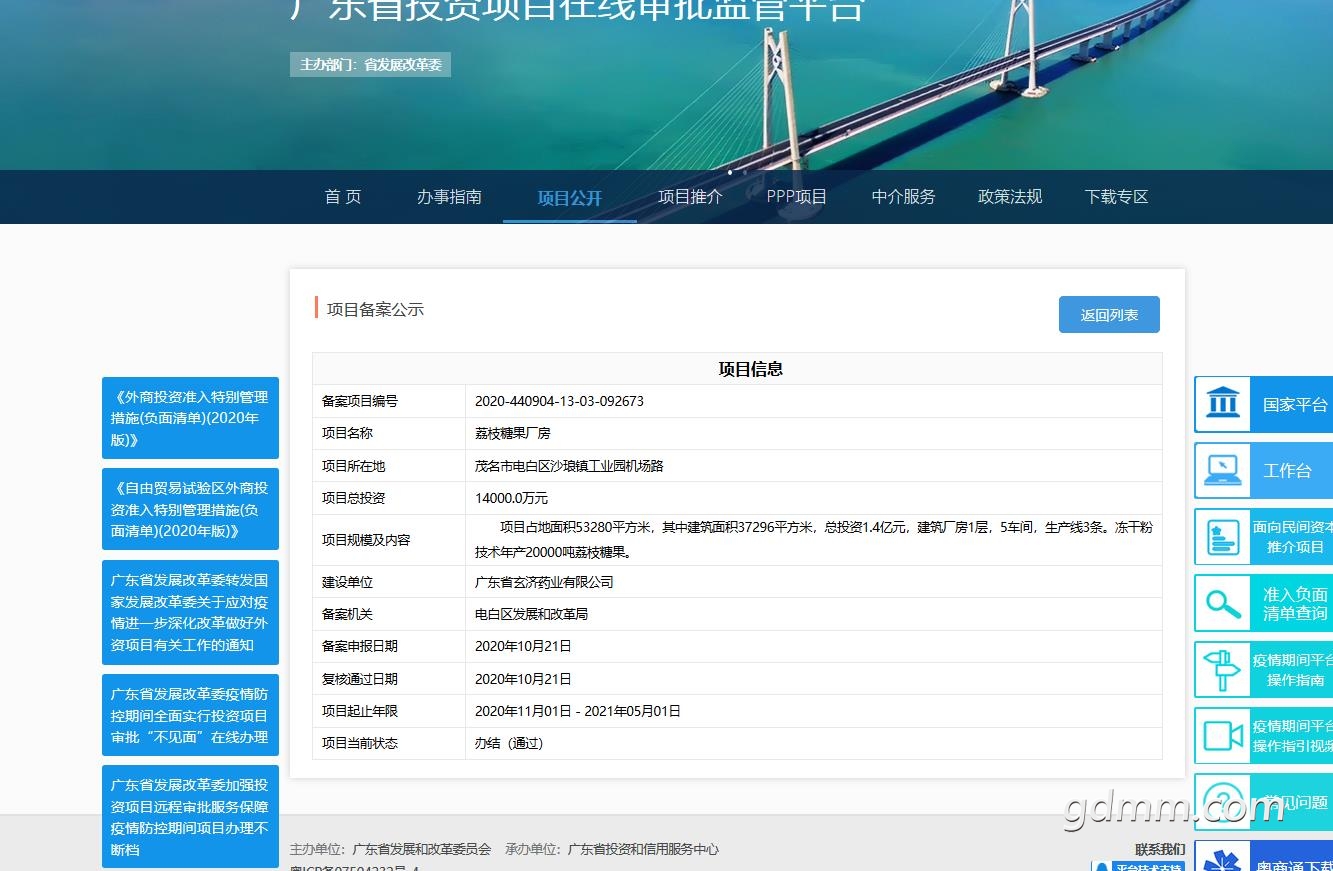Viewport: 1333px width, 871px height.
Task: Click location 茂名市电白区沙琅镇工业园机场路
Action: coord(569,466)
